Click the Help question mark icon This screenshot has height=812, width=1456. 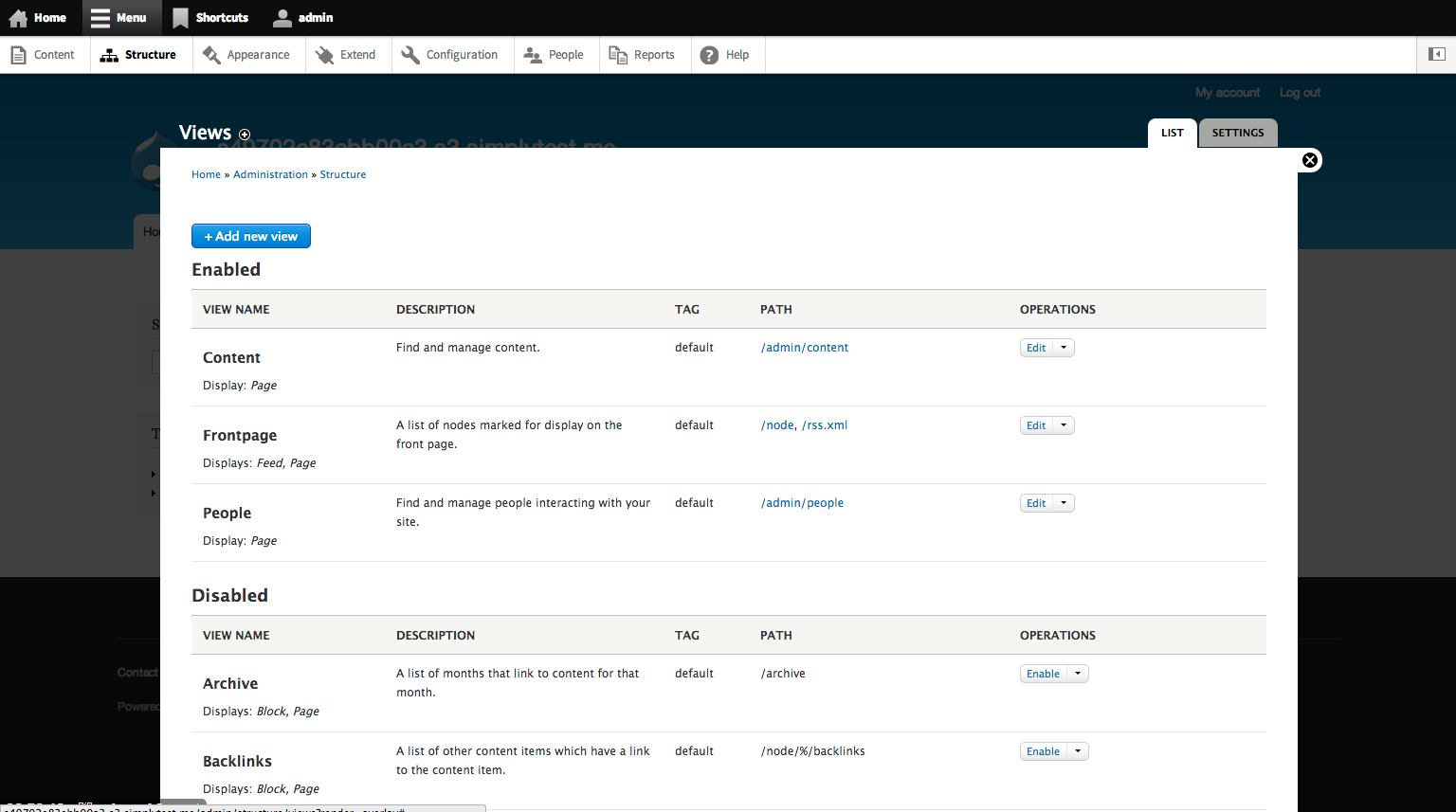click(x=709, y=55)
